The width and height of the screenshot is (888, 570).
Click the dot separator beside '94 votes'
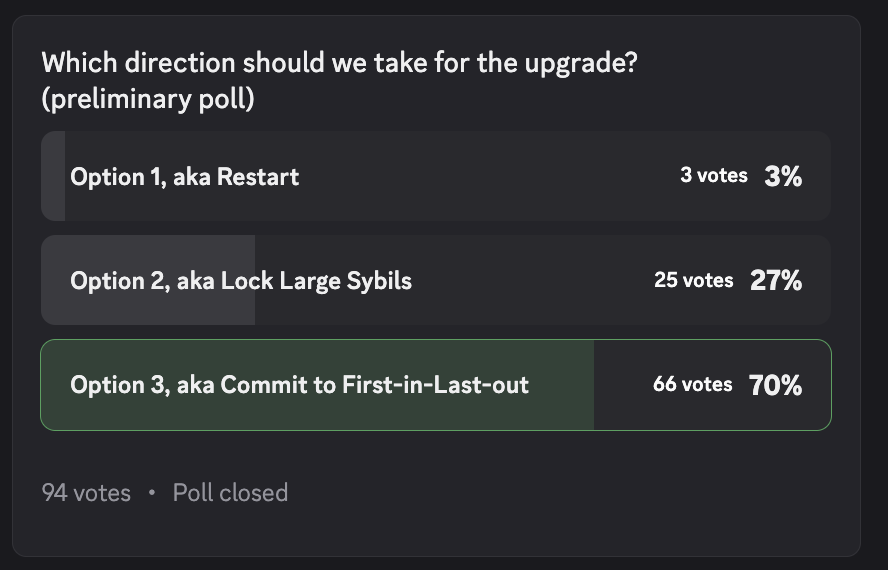click(151, 492)
